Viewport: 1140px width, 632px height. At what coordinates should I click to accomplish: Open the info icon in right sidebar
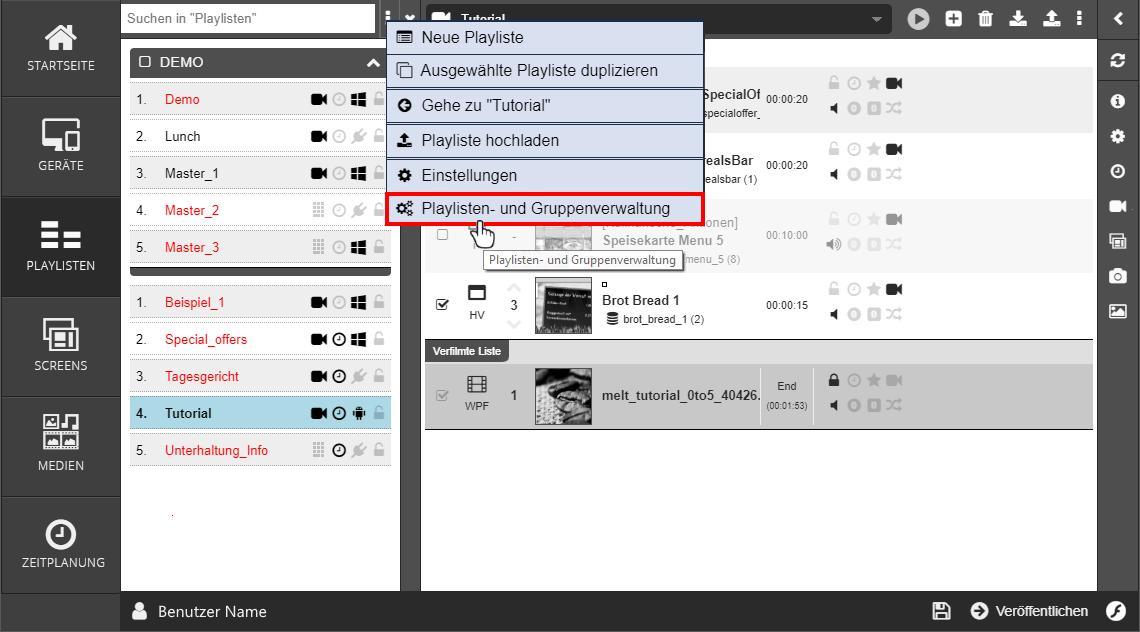(1118, 101)
